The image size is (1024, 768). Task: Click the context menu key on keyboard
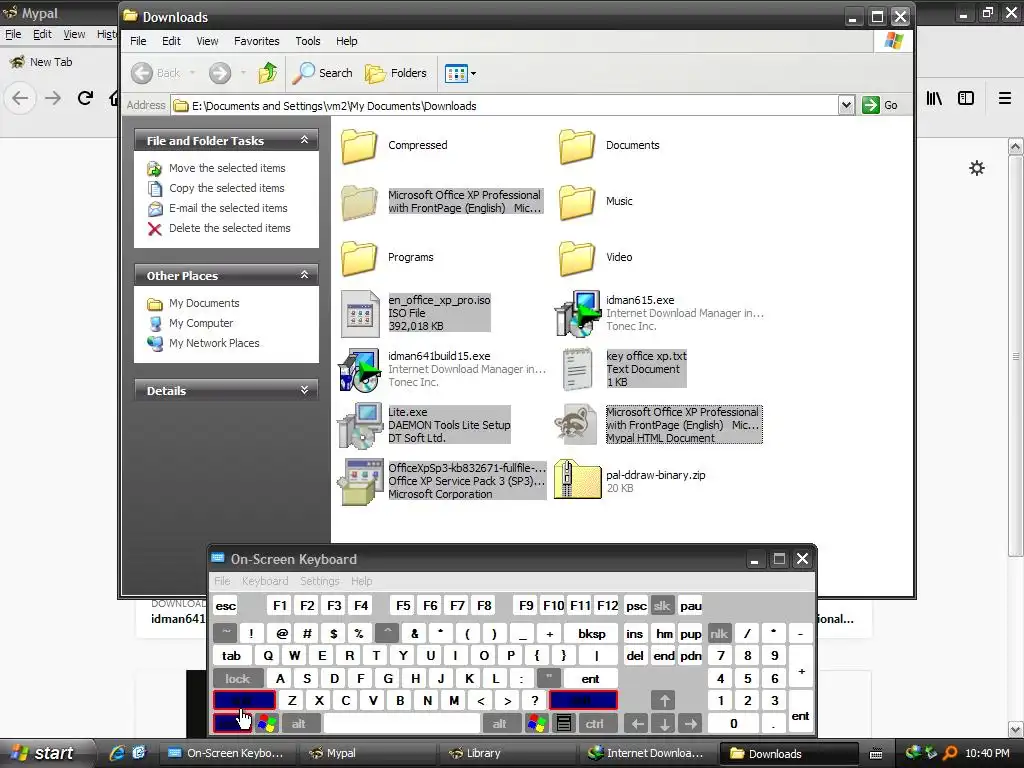[564, 724]
